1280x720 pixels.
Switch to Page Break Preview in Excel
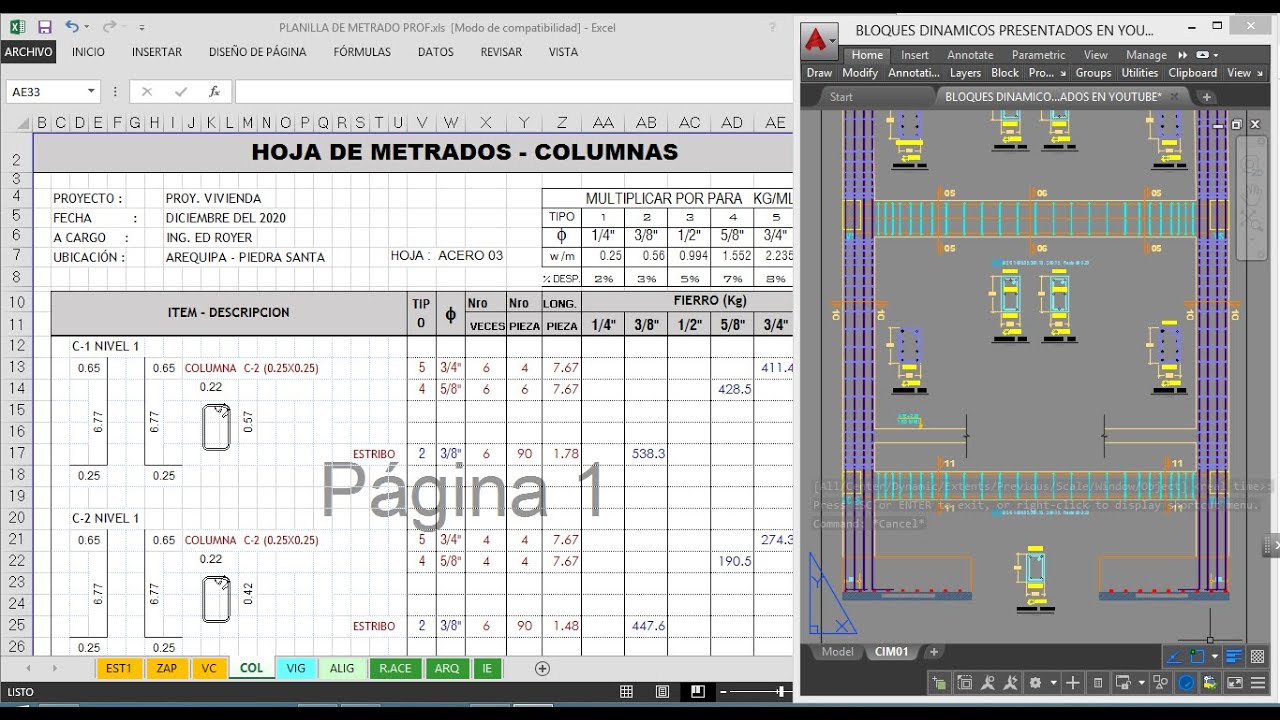pos(697,691)
